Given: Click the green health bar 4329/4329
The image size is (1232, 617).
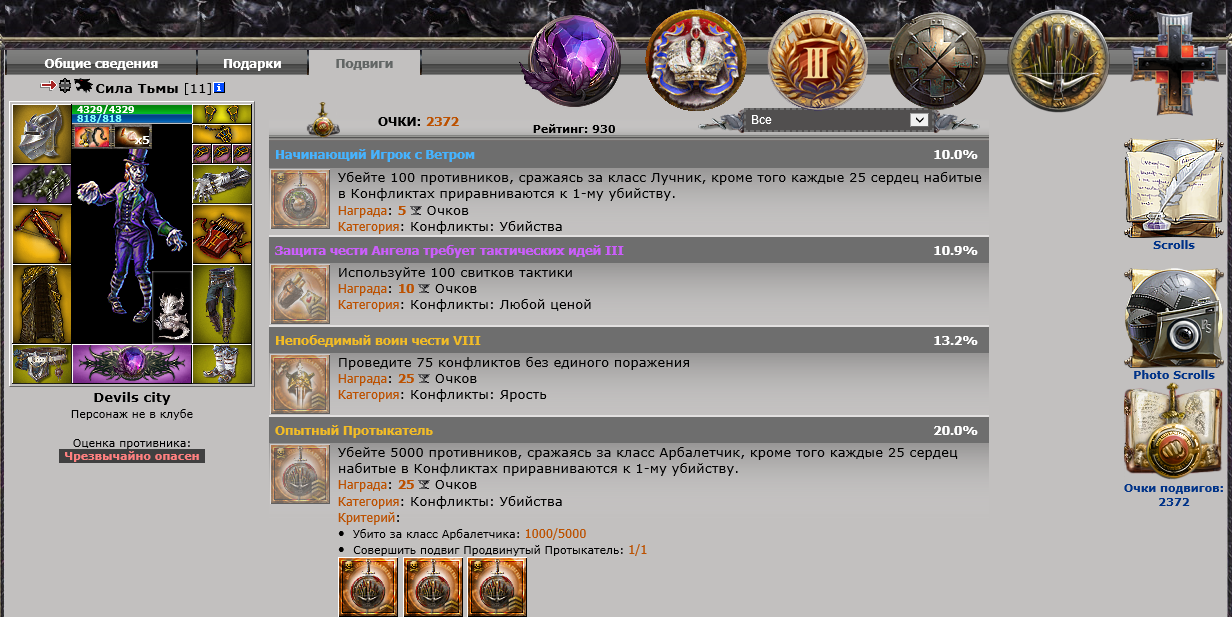Looking at the screenshot, I should (132, 109).
